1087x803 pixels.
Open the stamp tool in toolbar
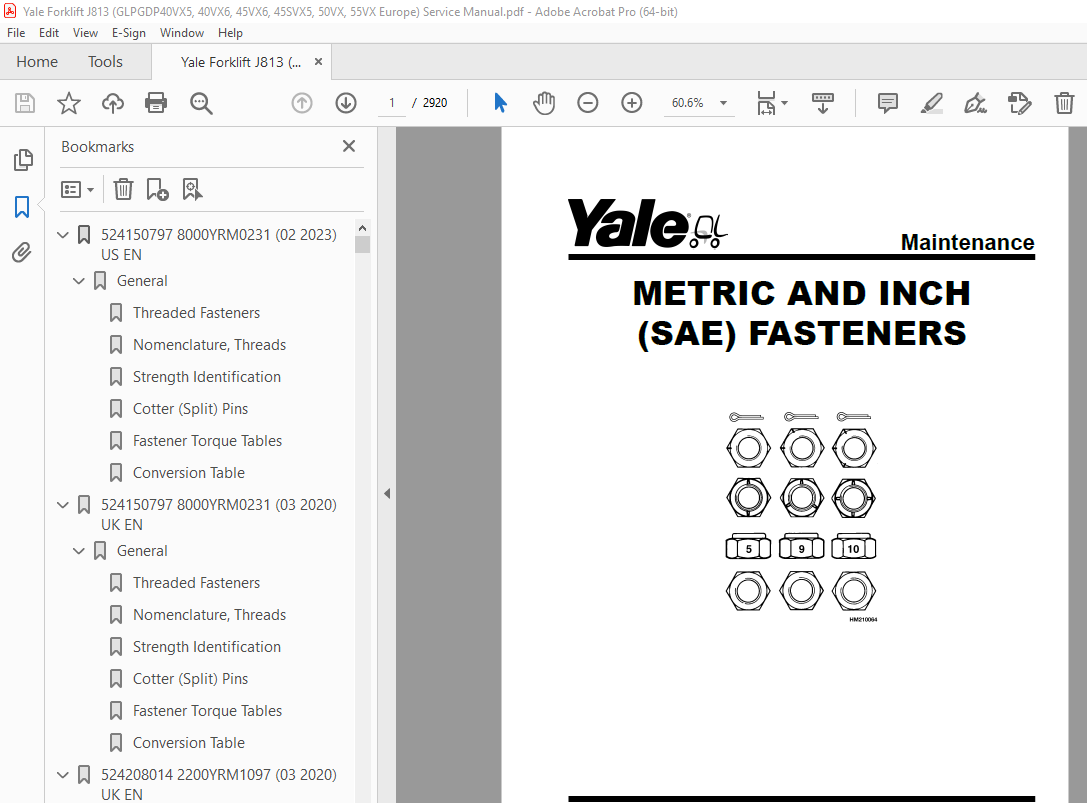(x=1020, y=103)
